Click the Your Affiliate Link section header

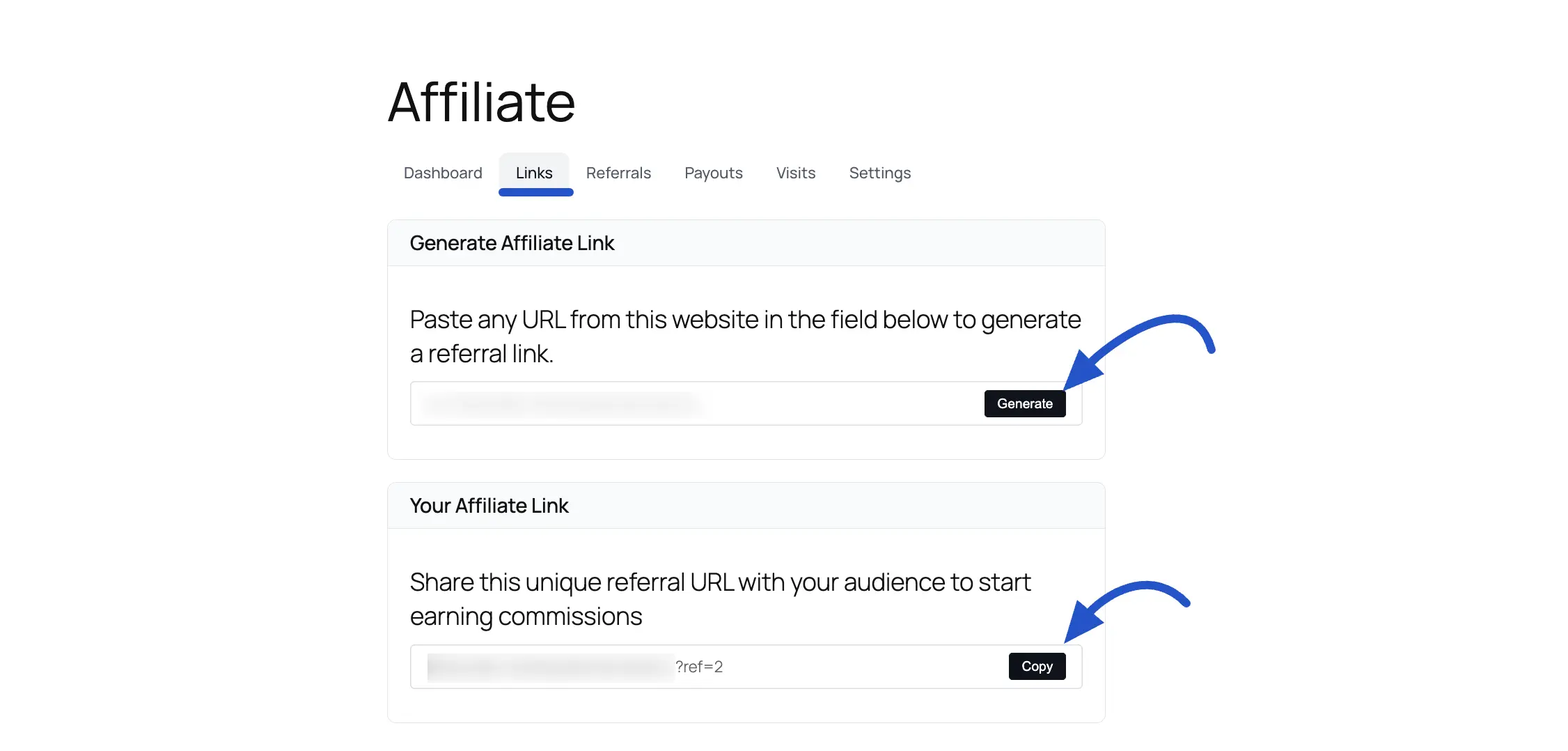tap(489, 506)
